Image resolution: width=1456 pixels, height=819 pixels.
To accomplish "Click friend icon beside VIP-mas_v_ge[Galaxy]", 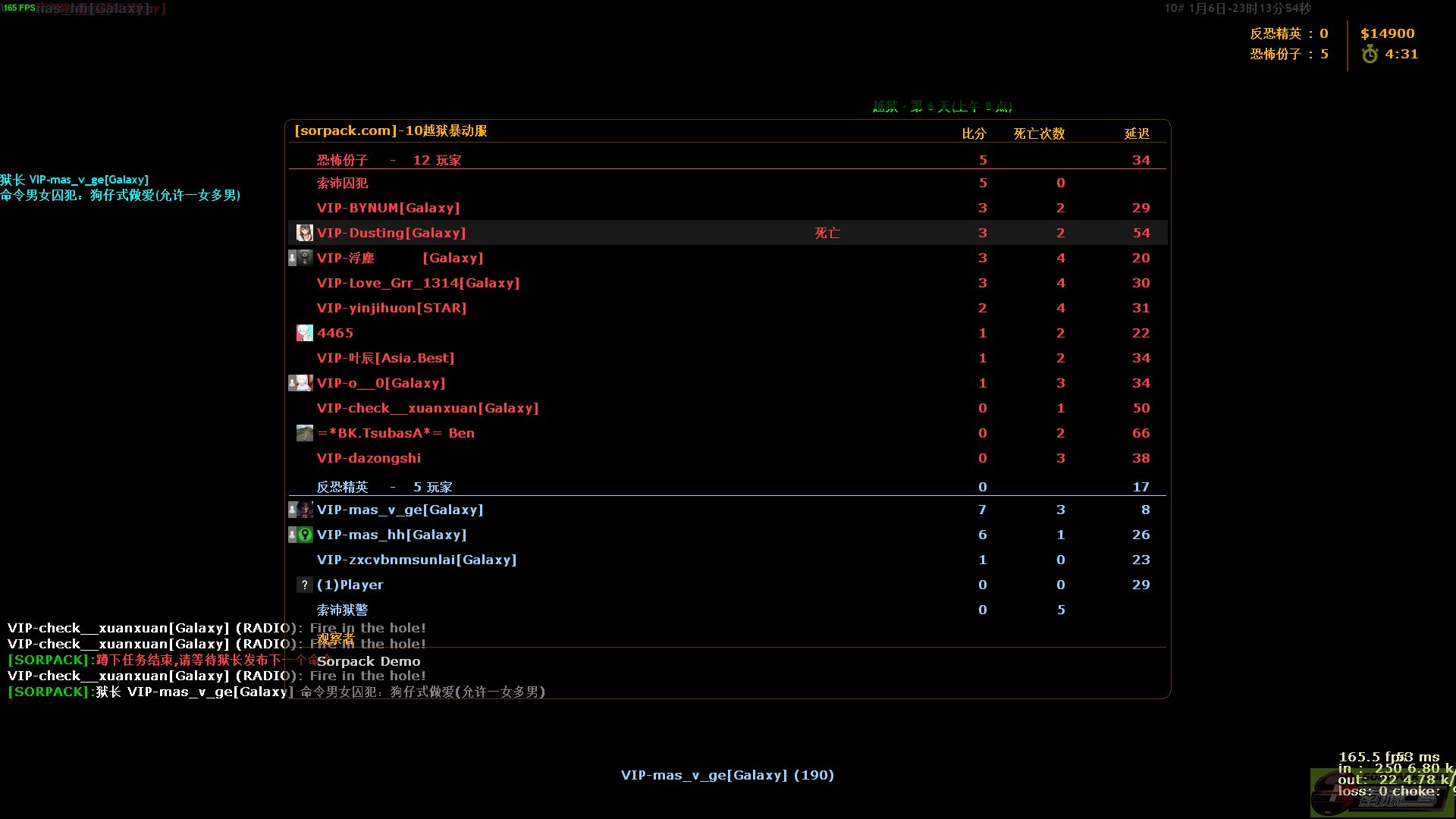I will pyautogui.click(x=293, y=510).
